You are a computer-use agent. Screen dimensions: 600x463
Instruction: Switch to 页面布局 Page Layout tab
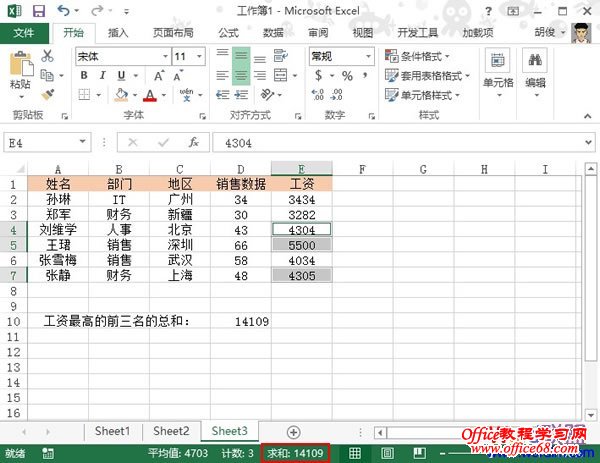(x=173, y=33)
